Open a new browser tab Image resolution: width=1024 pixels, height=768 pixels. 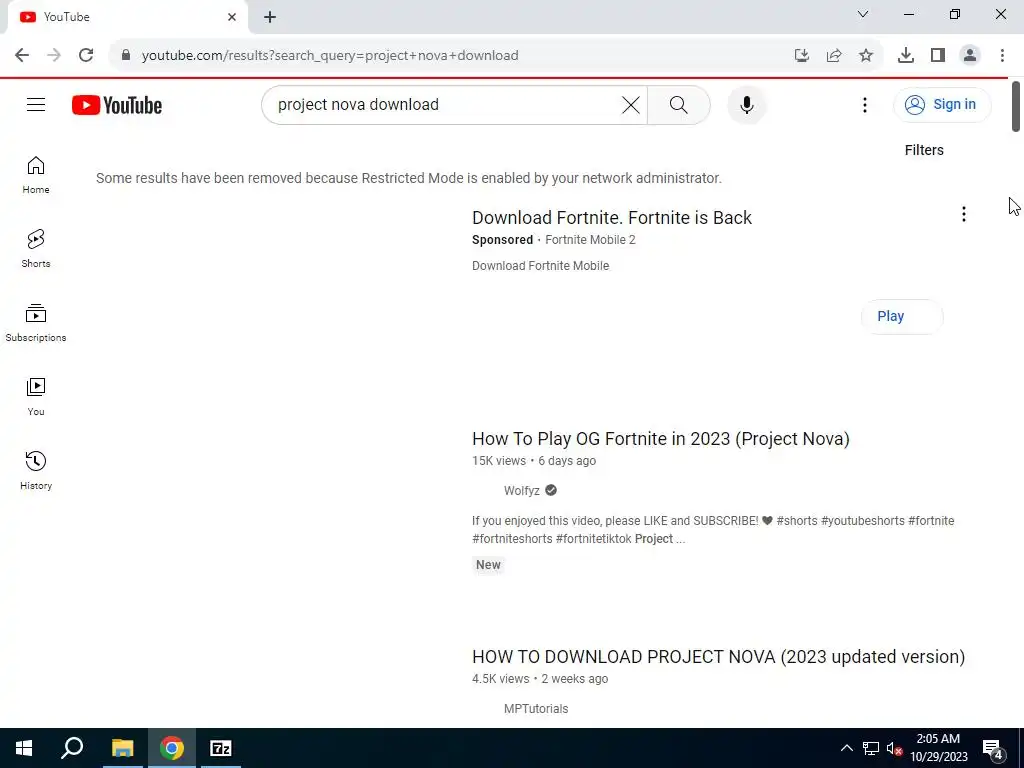pos(270,17)
